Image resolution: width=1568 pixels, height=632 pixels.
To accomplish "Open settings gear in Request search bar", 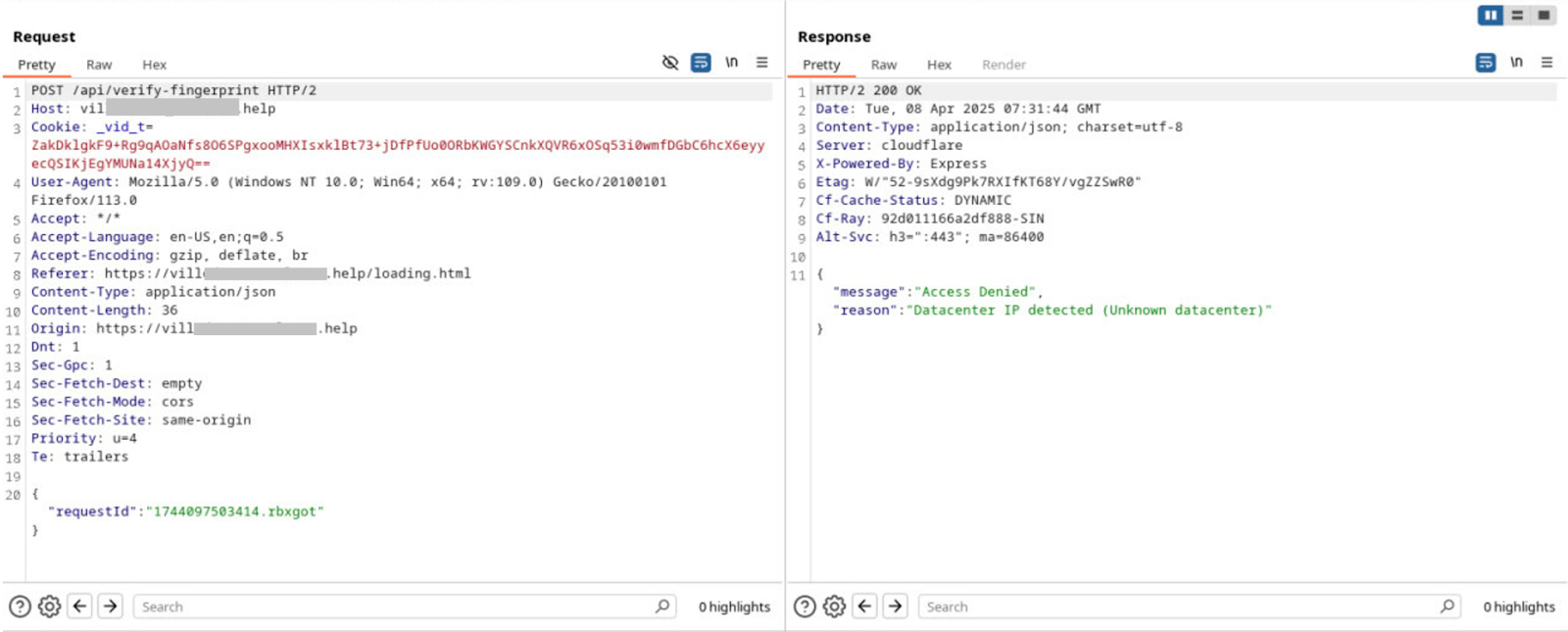I will (x=49, y=607).
